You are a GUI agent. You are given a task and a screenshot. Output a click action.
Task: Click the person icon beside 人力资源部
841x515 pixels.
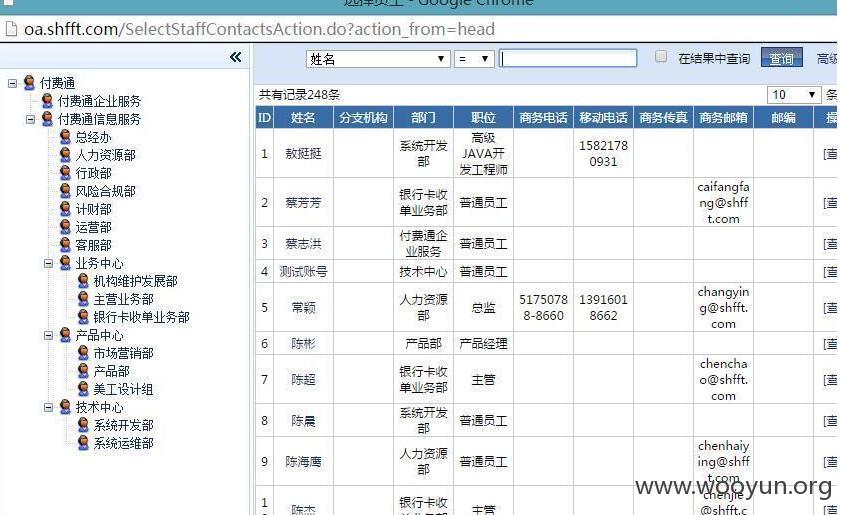pos(65,155)
